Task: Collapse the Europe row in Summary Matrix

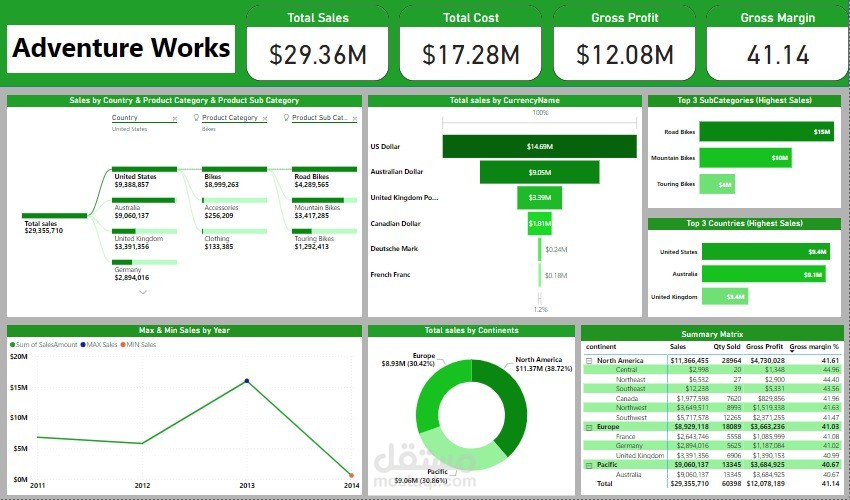Action: 589,427
